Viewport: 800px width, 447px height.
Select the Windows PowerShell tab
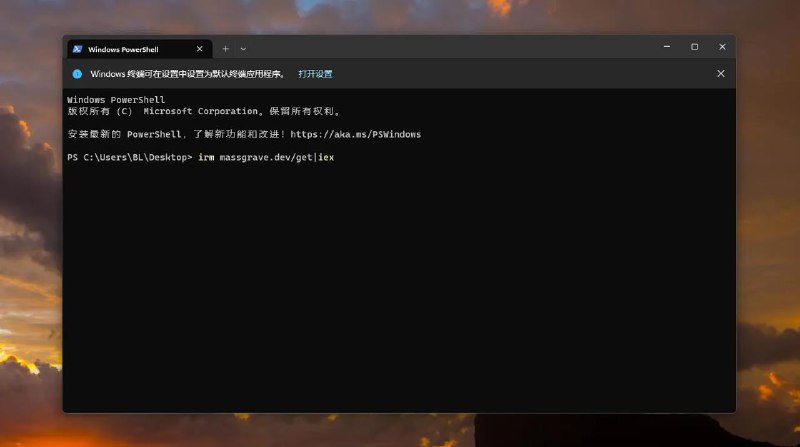[139, 49]
